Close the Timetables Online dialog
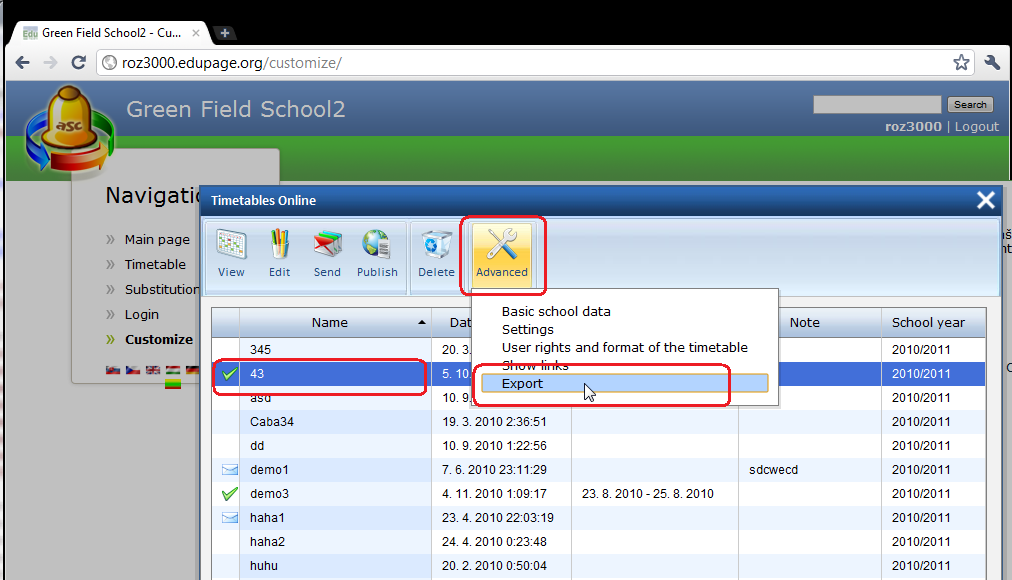This screenshot has height=580, width=1012. pyautogui.click(x=986, y=200)
